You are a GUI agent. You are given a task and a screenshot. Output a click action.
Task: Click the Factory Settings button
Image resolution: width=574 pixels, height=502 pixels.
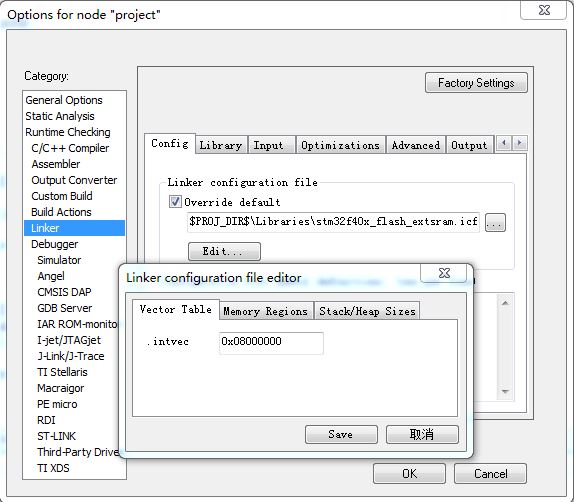pos(476,83)
